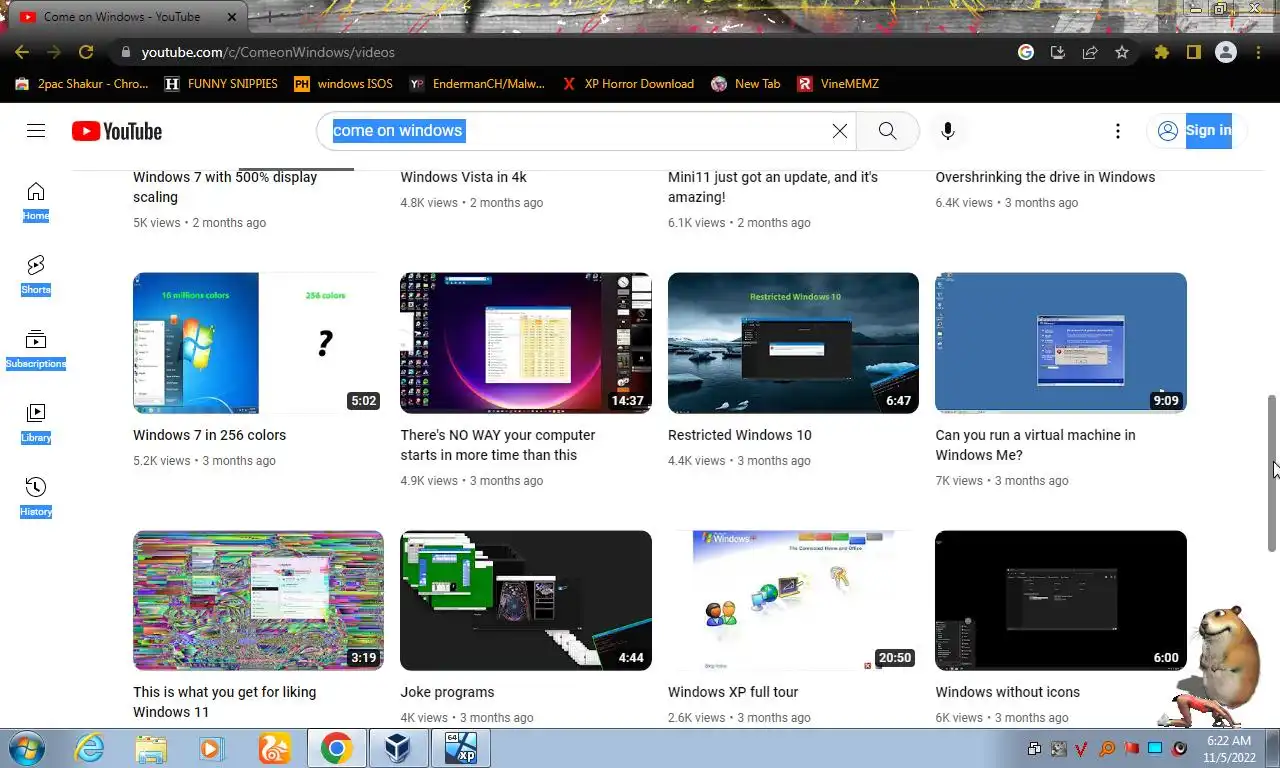The height and width of the screenshot is (768, 1280).
Task: Clear the search box with the X
Action: [x=840, y=131]
